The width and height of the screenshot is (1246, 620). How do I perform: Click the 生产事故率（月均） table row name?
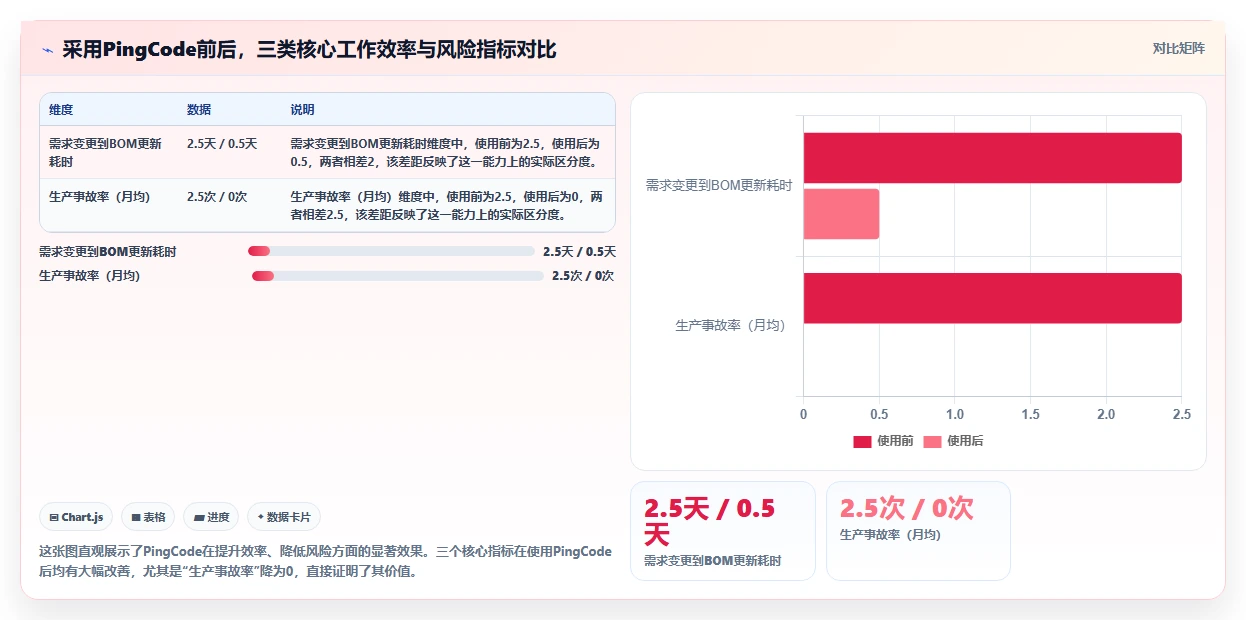click(x=99, y=196)
